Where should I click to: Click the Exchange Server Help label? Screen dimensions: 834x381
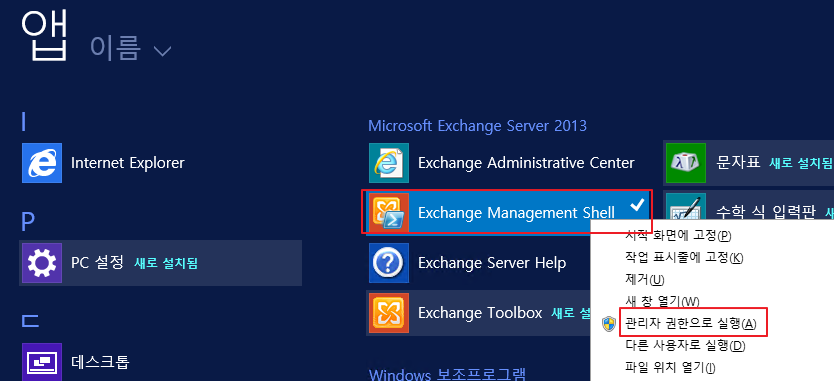(x=492, y=263)
